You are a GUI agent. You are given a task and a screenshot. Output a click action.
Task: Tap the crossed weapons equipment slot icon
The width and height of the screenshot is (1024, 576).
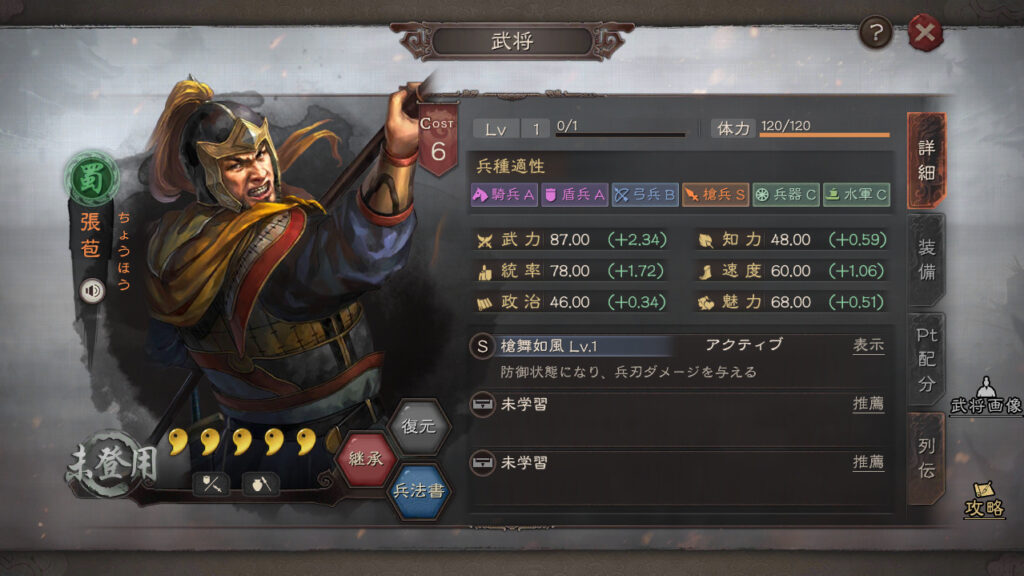211,485
